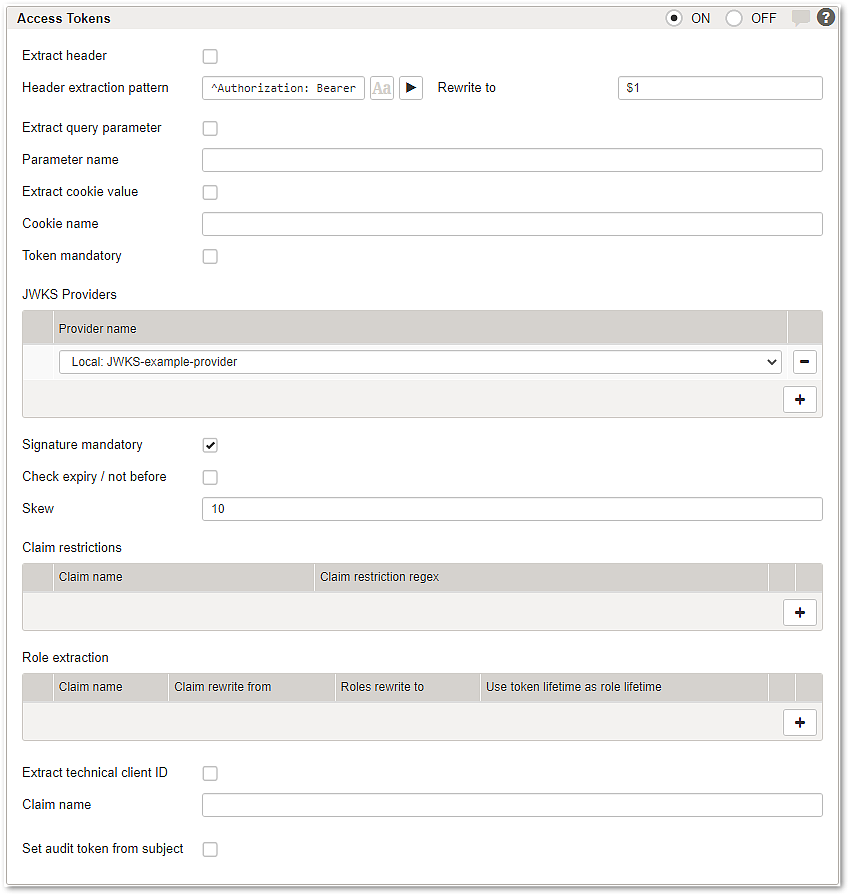Click the Role extraction section label

tap(65, 658)
